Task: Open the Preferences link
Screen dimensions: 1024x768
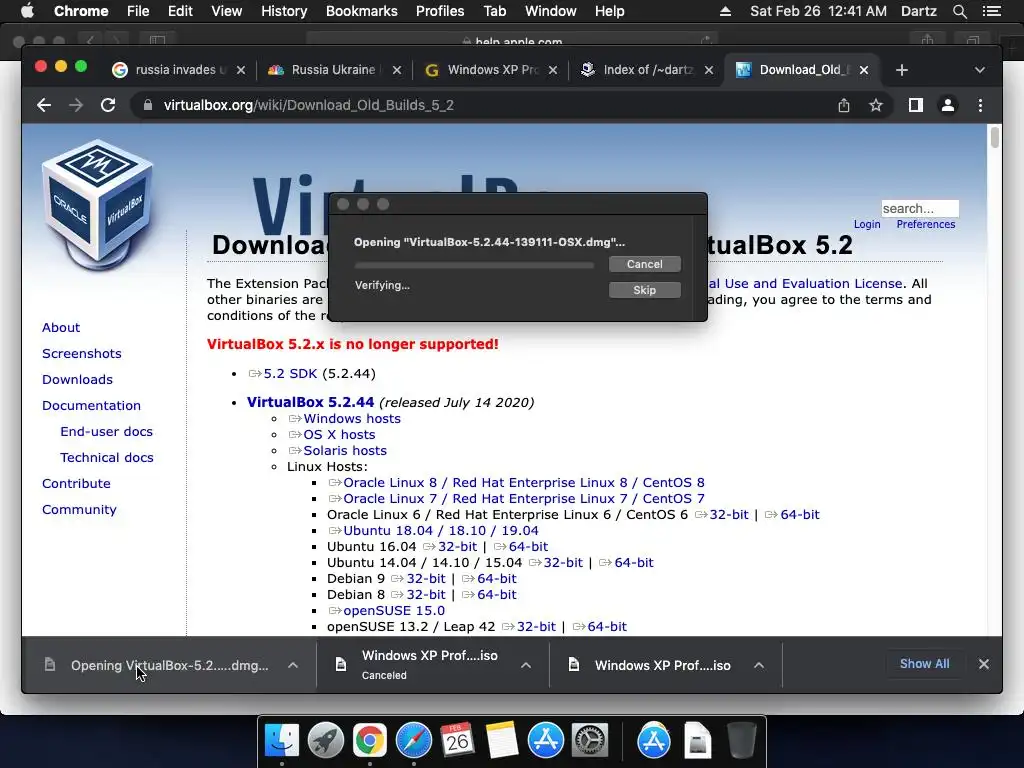Action: point(925,224)
